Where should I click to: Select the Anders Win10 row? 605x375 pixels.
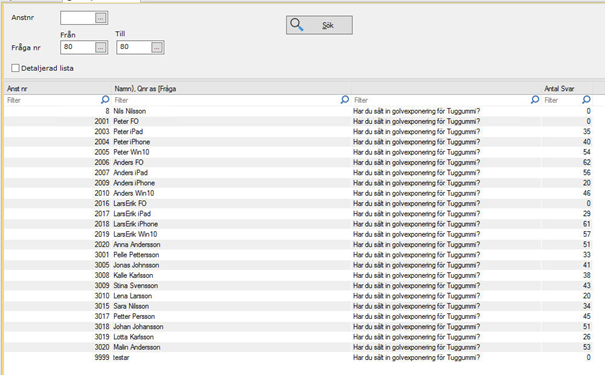pos(298,193)
